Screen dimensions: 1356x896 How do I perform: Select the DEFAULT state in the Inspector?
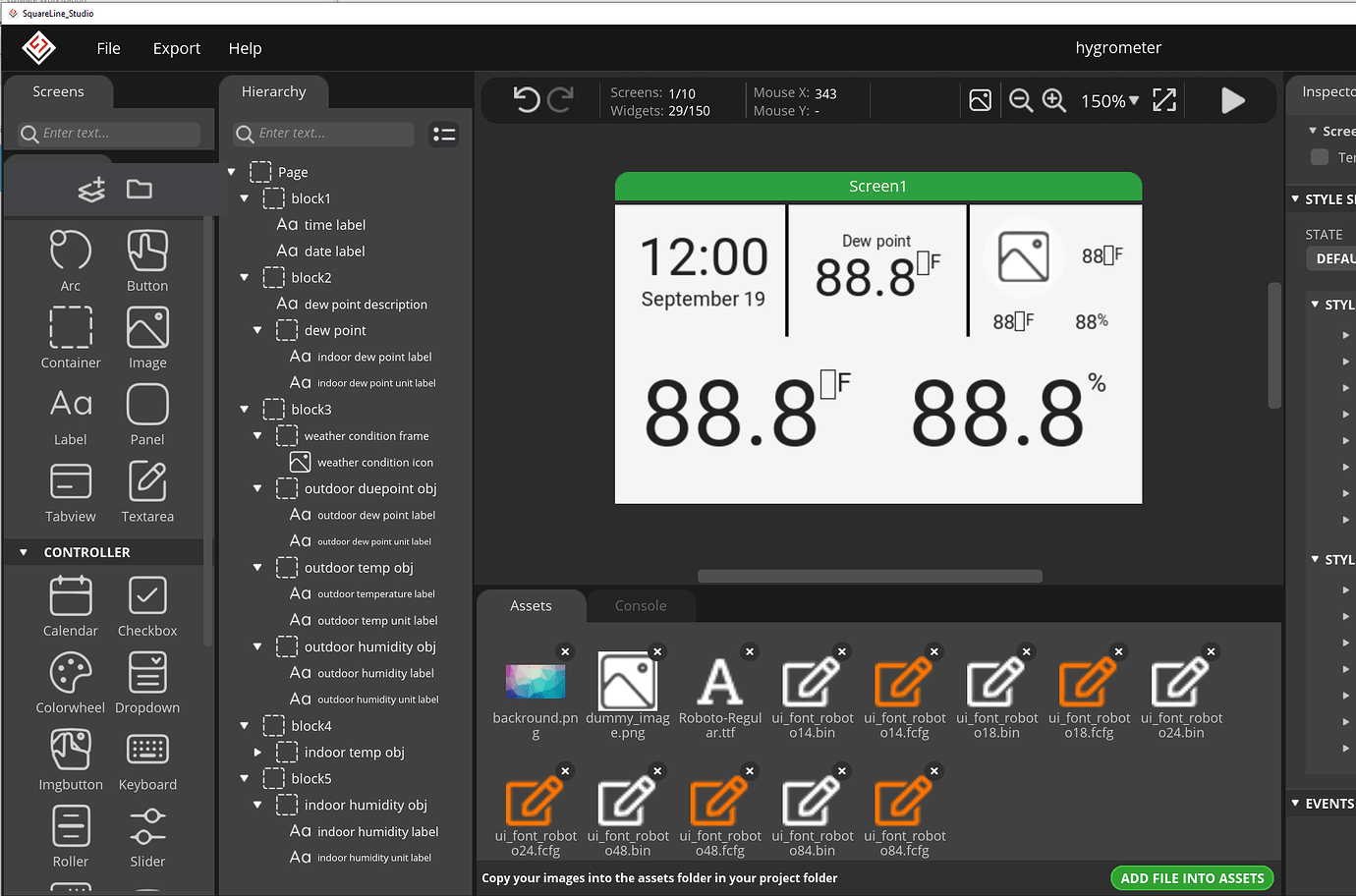tap(1338, 258)
